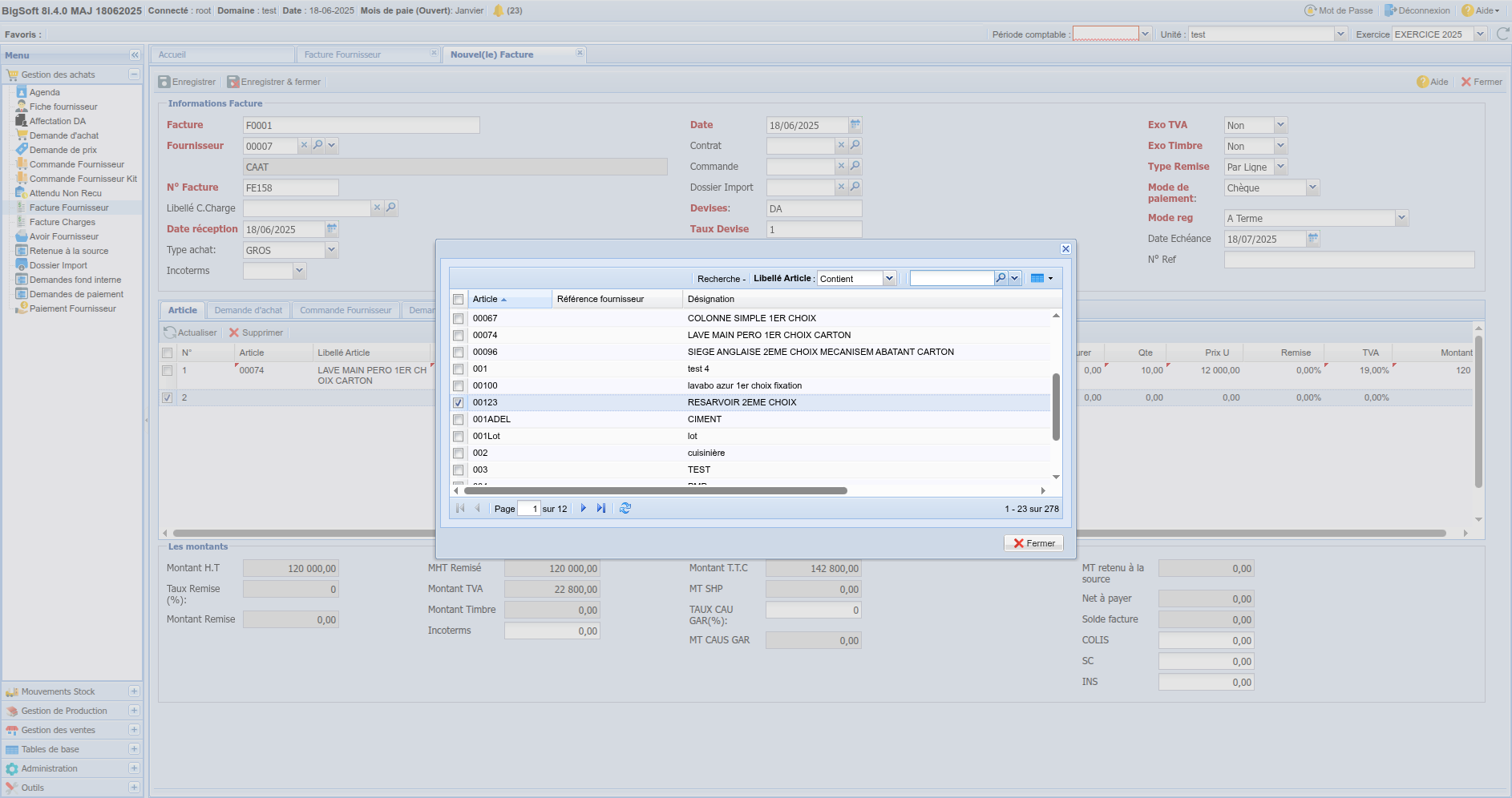Clear the Libellé C.Charge field X icon
Image resolution: width=1512 pixels, height=798 pixels.
(x=377, y=208)
